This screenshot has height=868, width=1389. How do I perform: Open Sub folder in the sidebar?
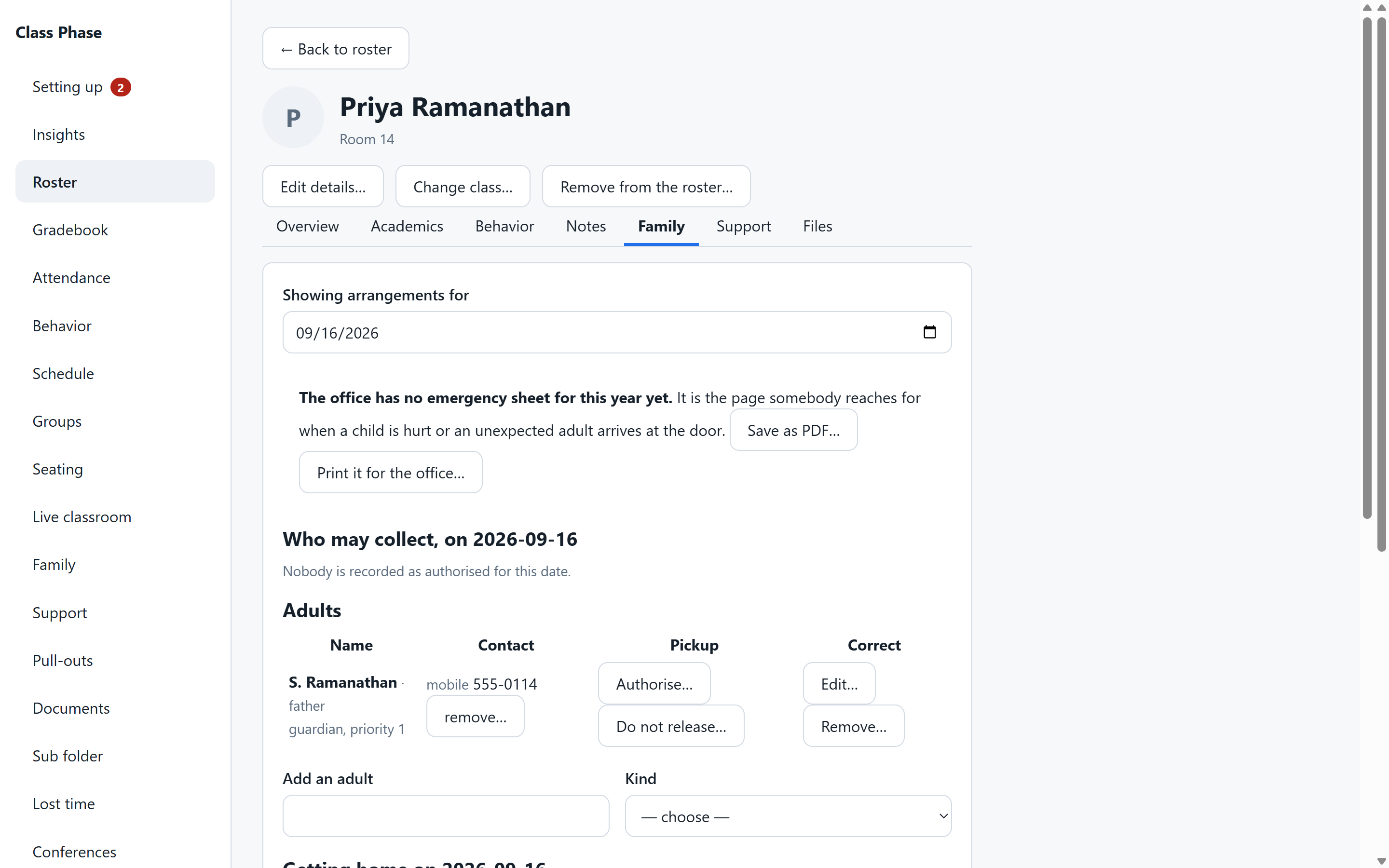pyautogui.click(x=115, y=756)
